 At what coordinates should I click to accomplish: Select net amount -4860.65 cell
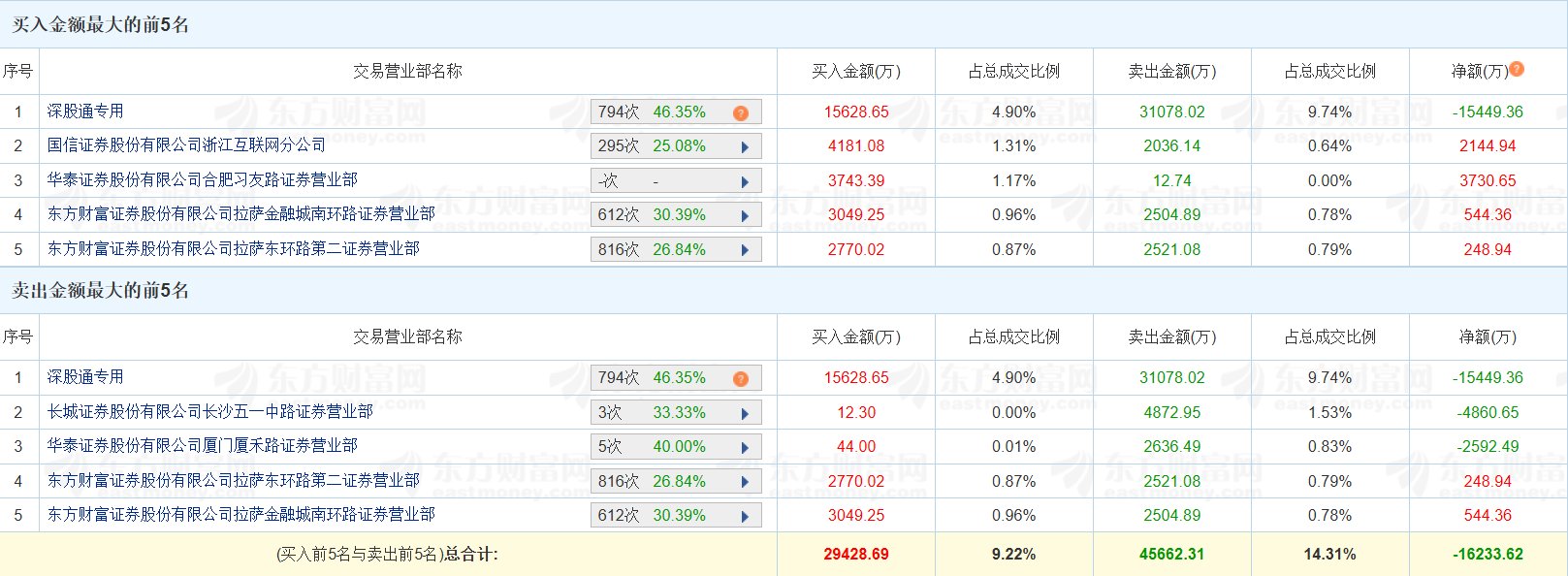tap(1488, 413)
